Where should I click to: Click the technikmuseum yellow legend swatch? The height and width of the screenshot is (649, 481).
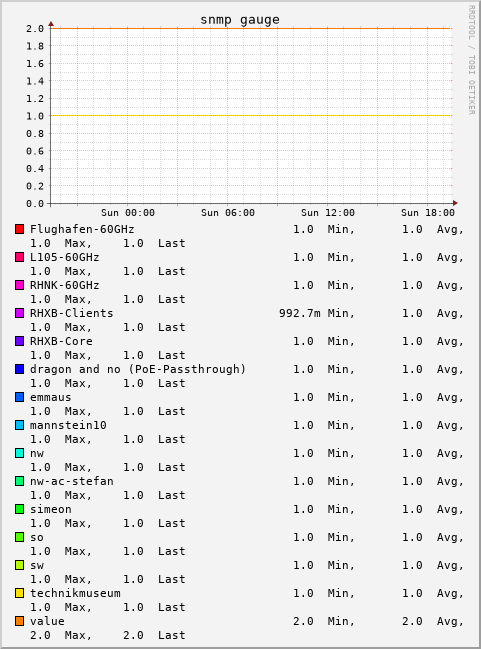tap(19, 593)
